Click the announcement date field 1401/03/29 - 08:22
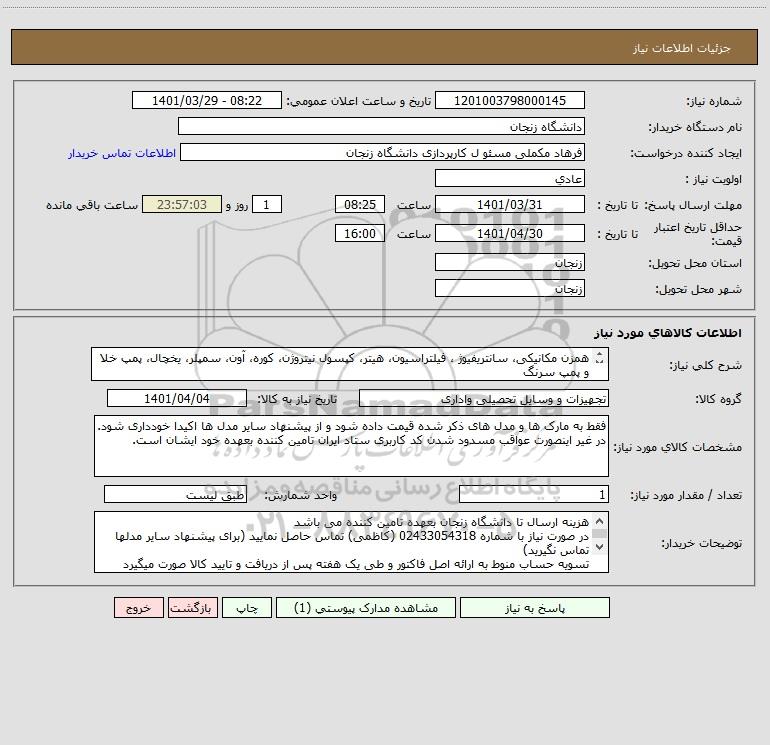This screenshot has width=770, height=745. point(207,100)
